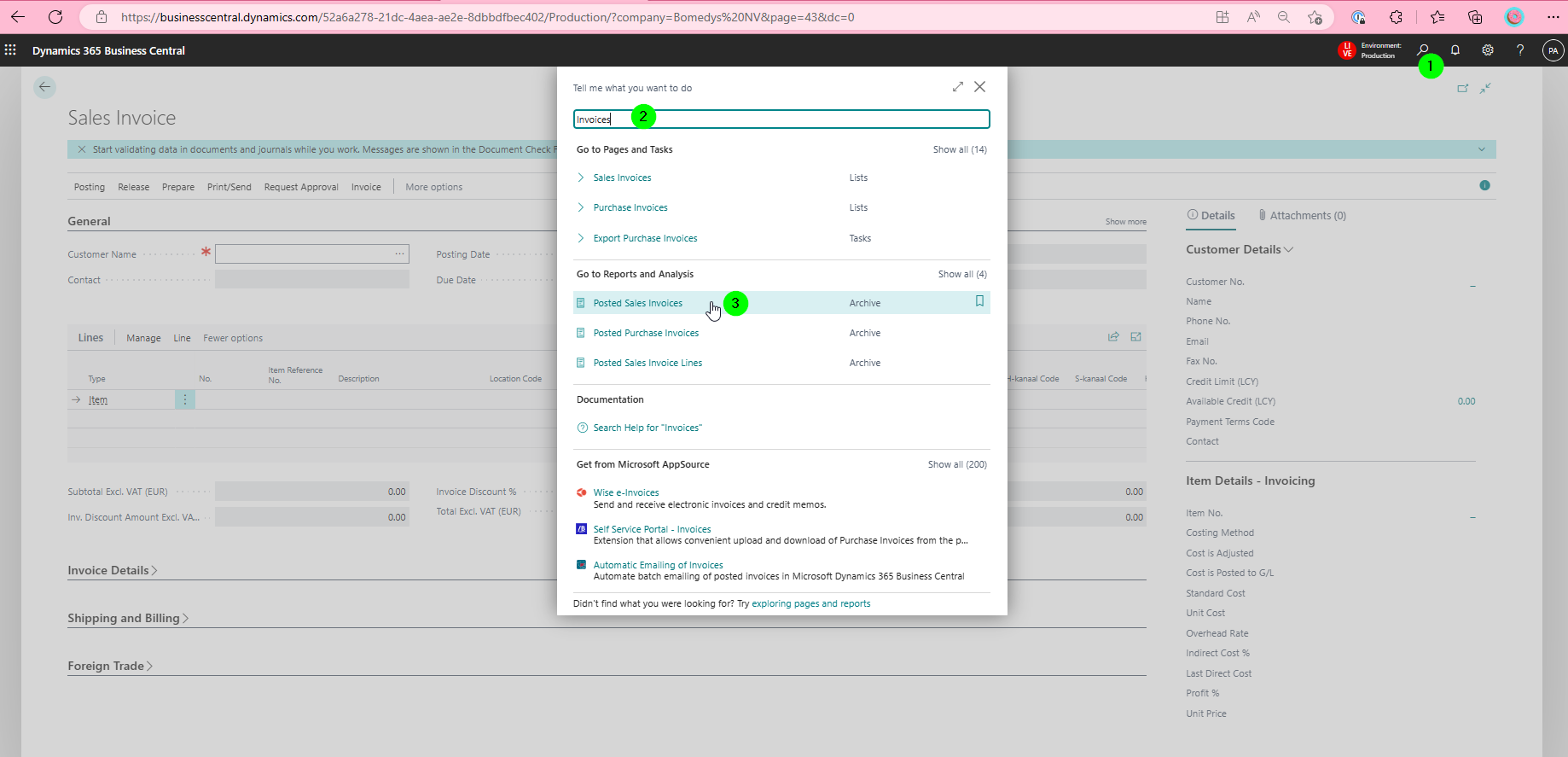Open the notifications bell icon
1568x757 pixels.
(x=1455, y=50)
